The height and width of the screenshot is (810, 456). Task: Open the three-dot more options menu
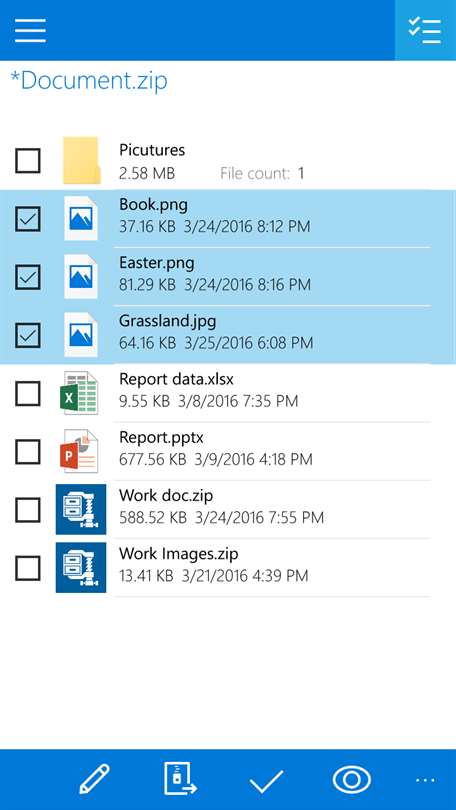[425, 780]
